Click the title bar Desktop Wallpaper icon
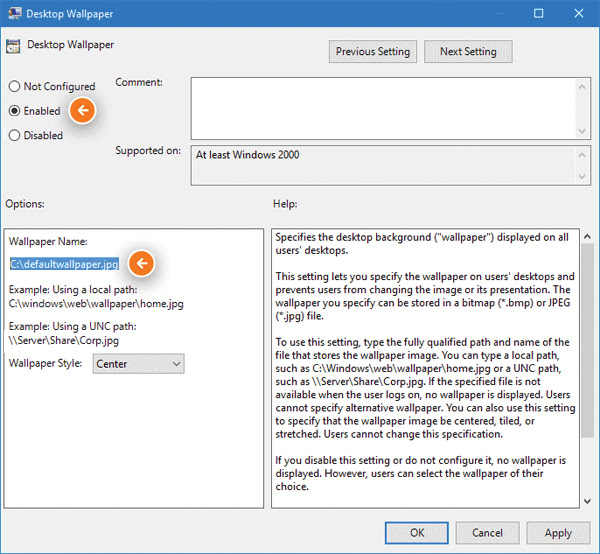 coord(15,13)
